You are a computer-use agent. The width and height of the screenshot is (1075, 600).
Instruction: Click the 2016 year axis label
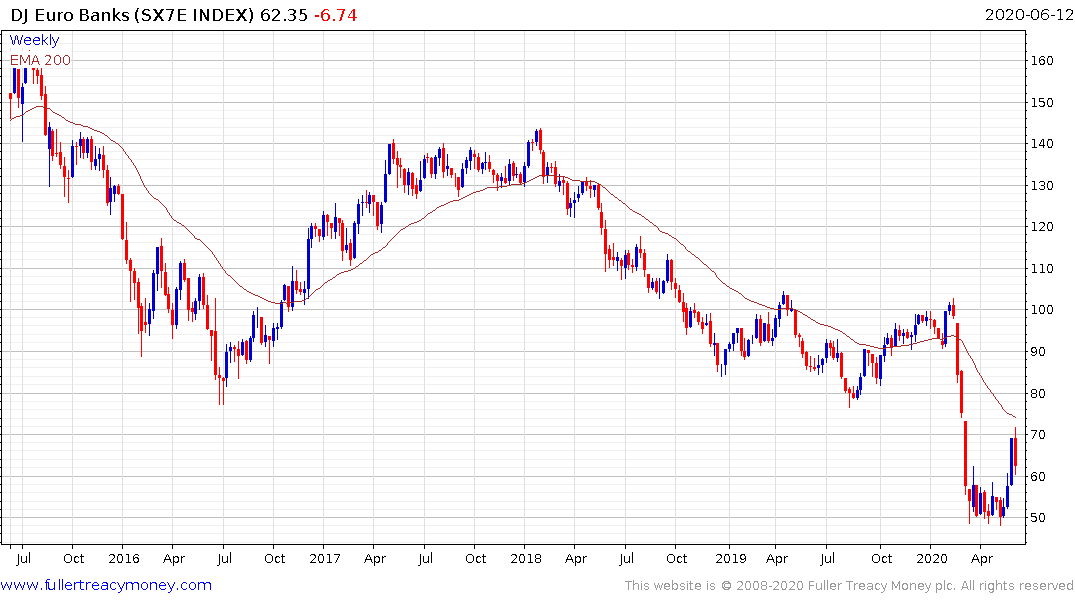tap(124, 558)
